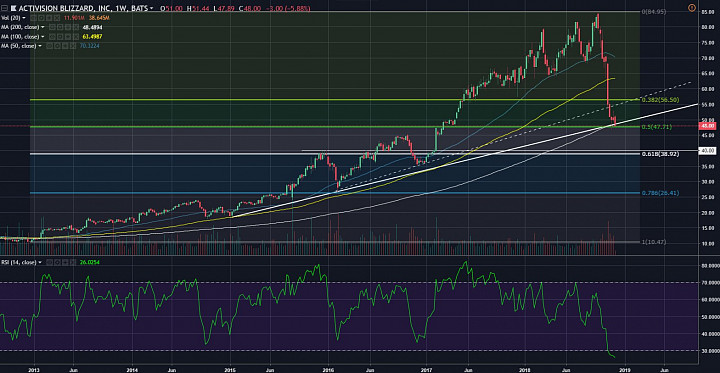Click the 85.00 price scale label
Viewport: 720px width, 373px height.
(x=707, y=11)
